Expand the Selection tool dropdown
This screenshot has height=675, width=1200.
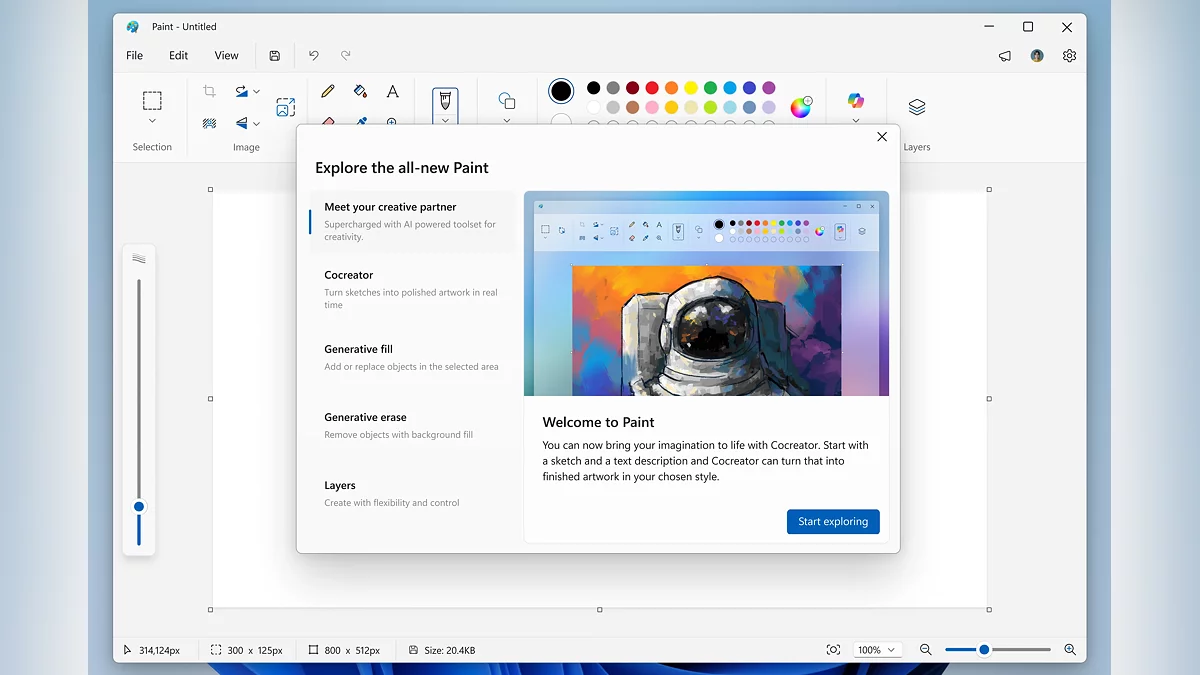click(x=152, y=121)
